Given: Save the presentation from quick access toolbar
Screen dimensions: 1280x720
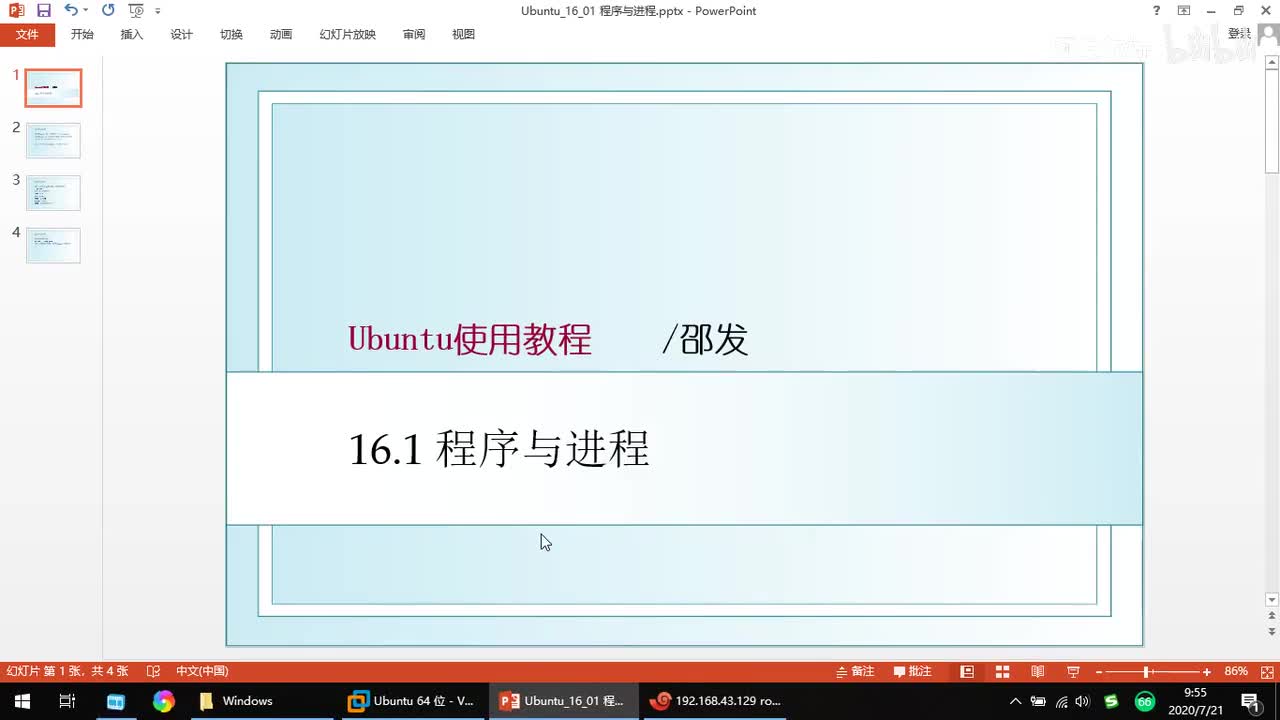Looking at the screenshot, I should (x=44, y=11).
